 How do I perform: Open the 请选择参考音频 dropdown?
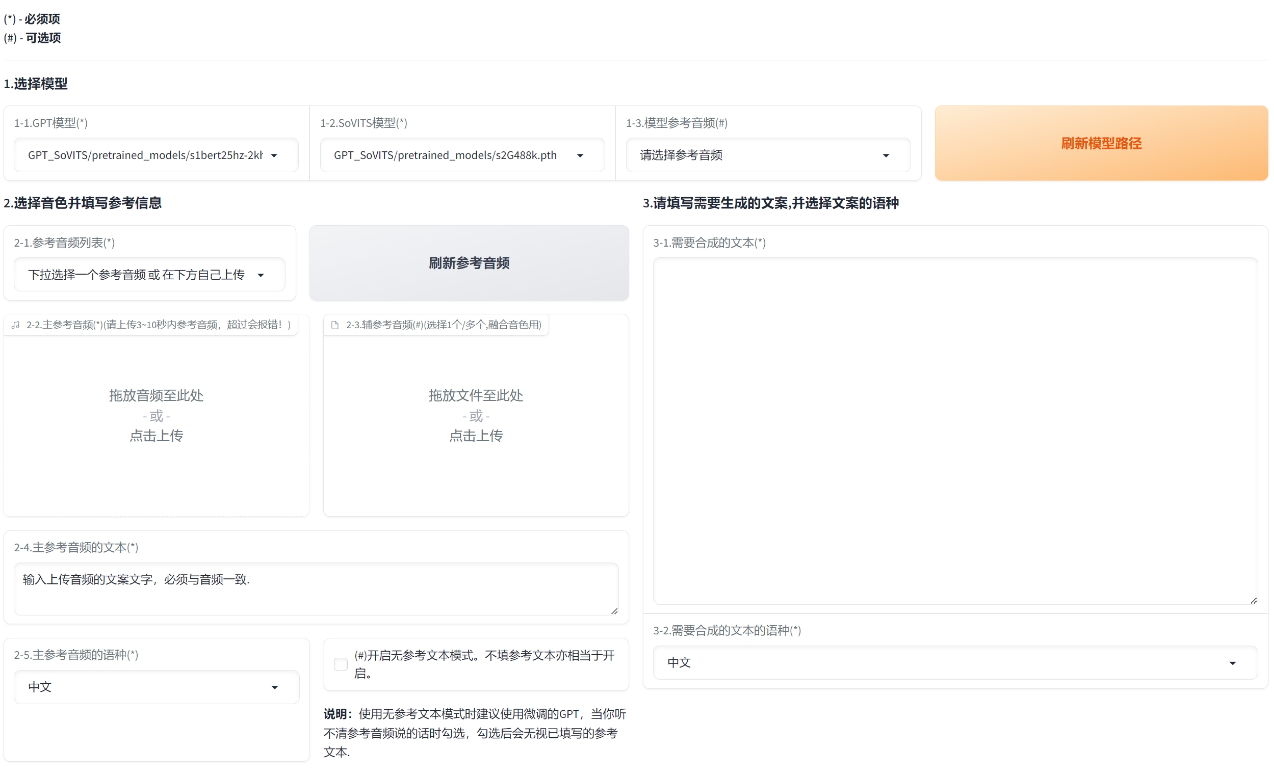point(767,155)
